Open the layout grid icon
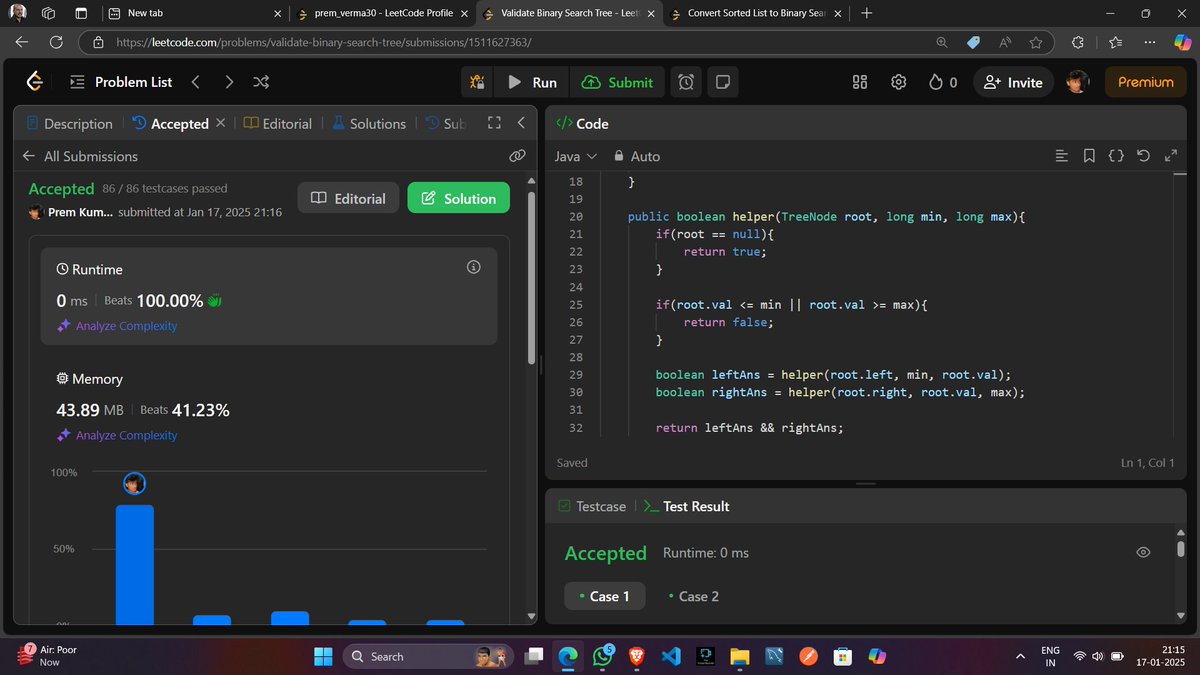 coord(860,82)
